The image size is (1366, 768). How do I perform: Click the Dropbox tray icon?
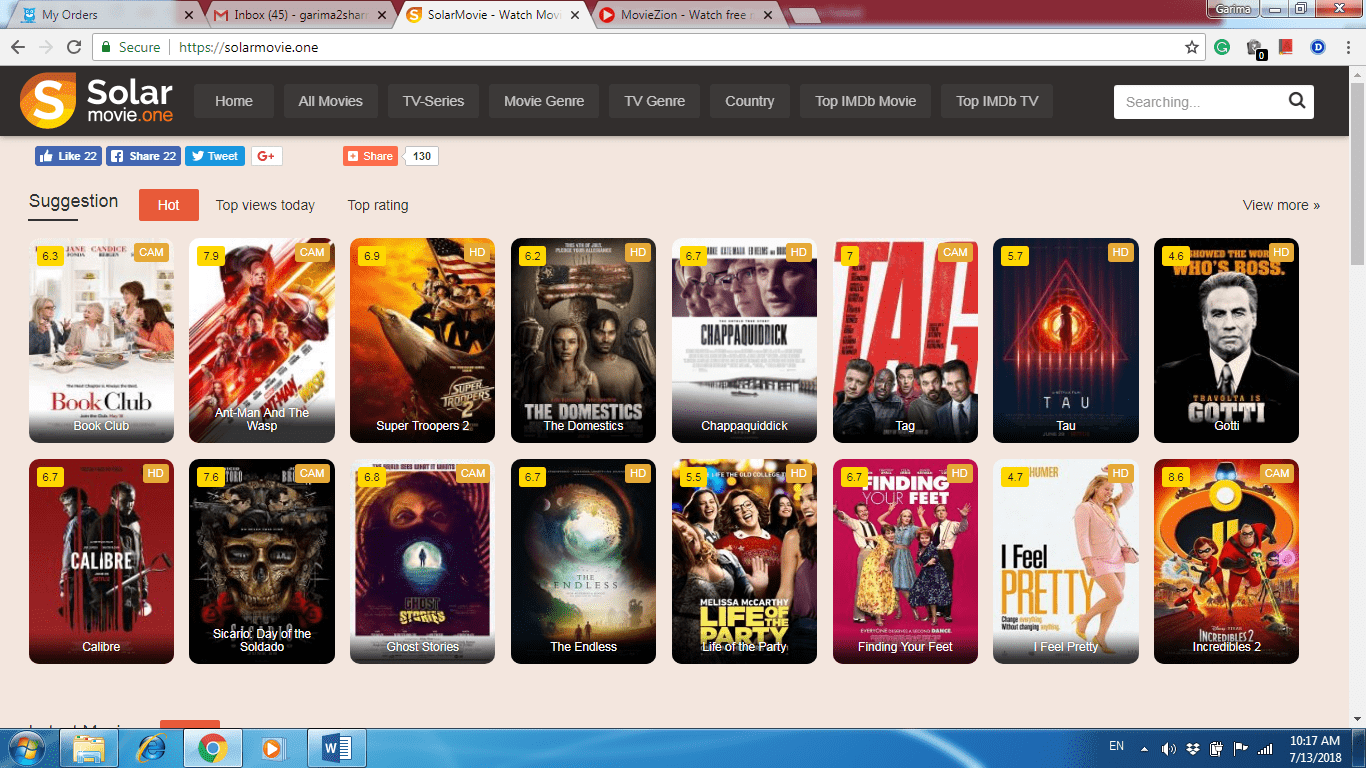coord(1193,748)
